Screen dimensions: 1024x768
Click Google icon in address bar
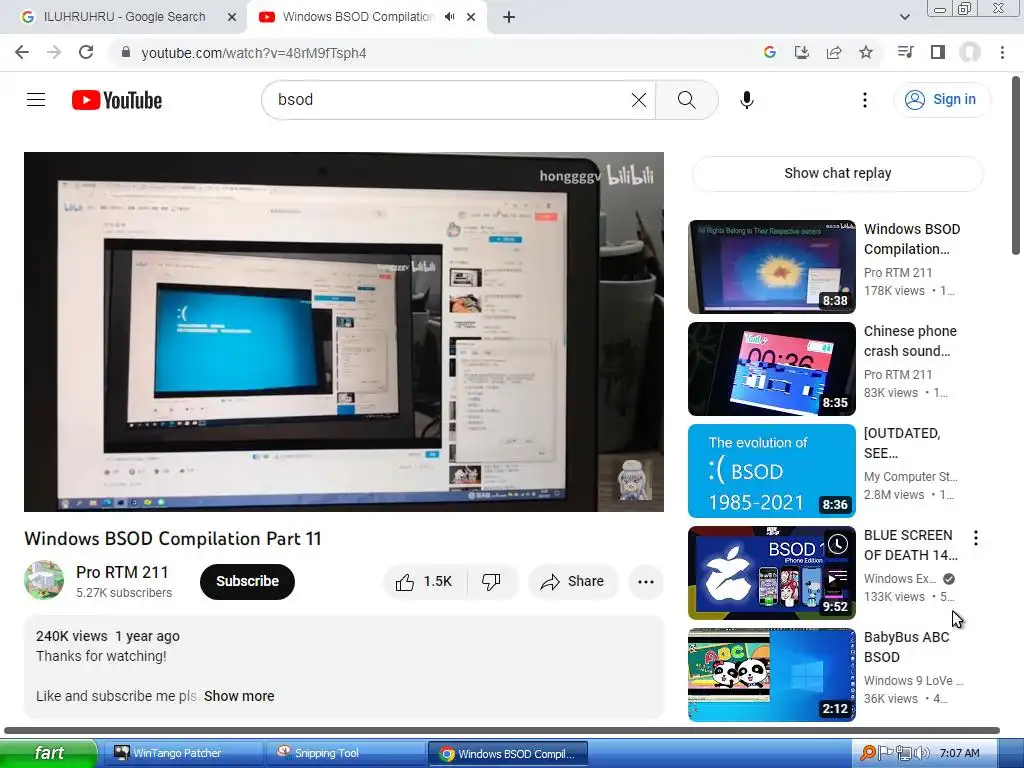pos(769,52)
